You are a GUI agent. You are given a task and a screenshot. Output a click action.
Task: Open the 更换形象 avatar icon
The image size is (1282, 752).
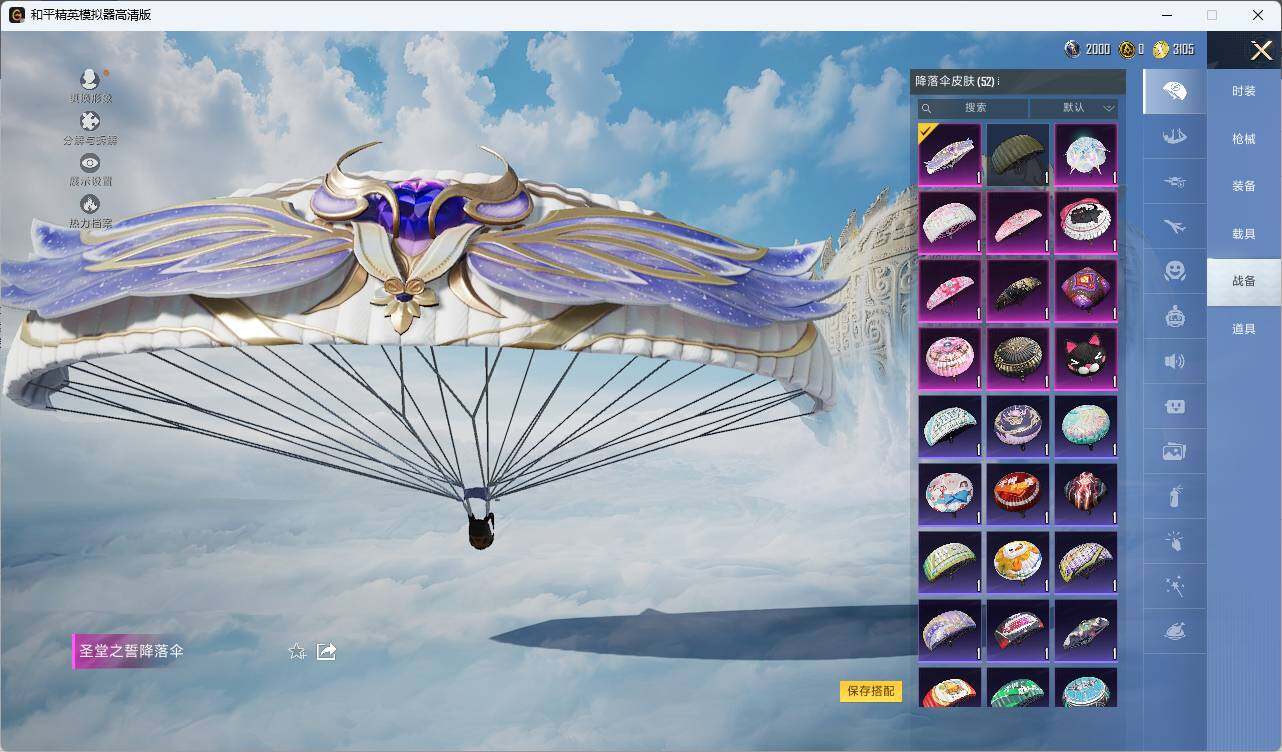tap(90, 79)
